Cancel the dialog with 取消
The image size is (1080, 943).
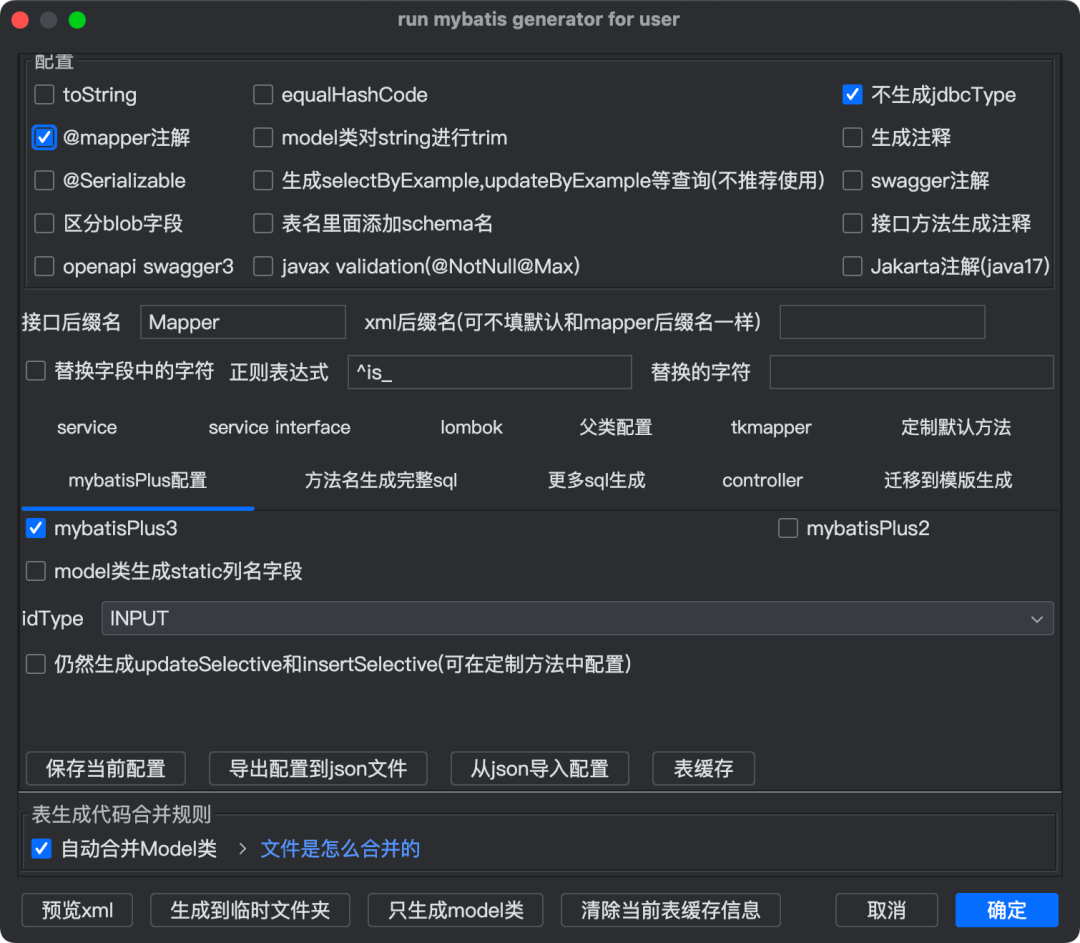886,910
